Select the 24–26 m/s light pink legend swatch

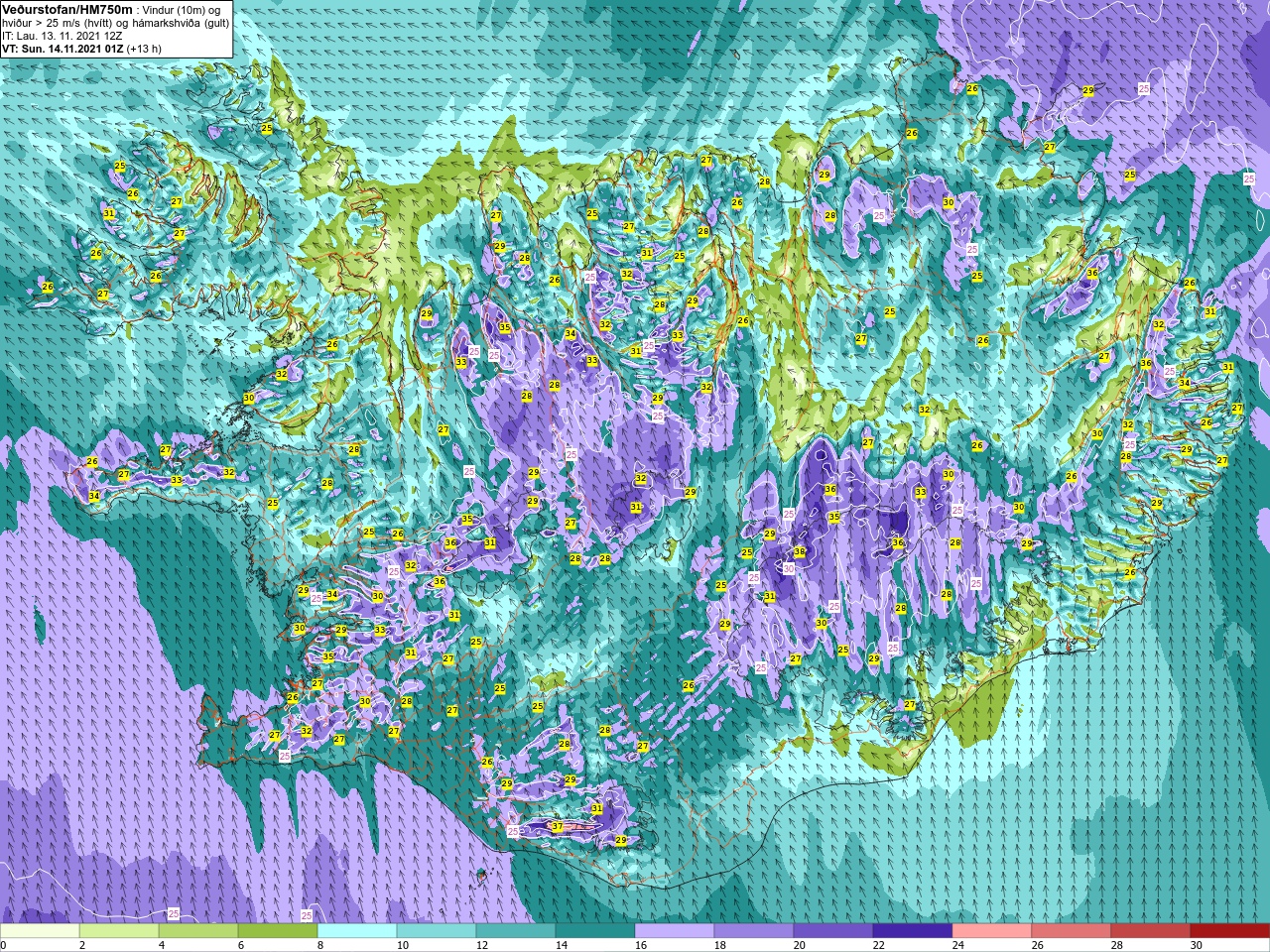(x=992, y=931)
